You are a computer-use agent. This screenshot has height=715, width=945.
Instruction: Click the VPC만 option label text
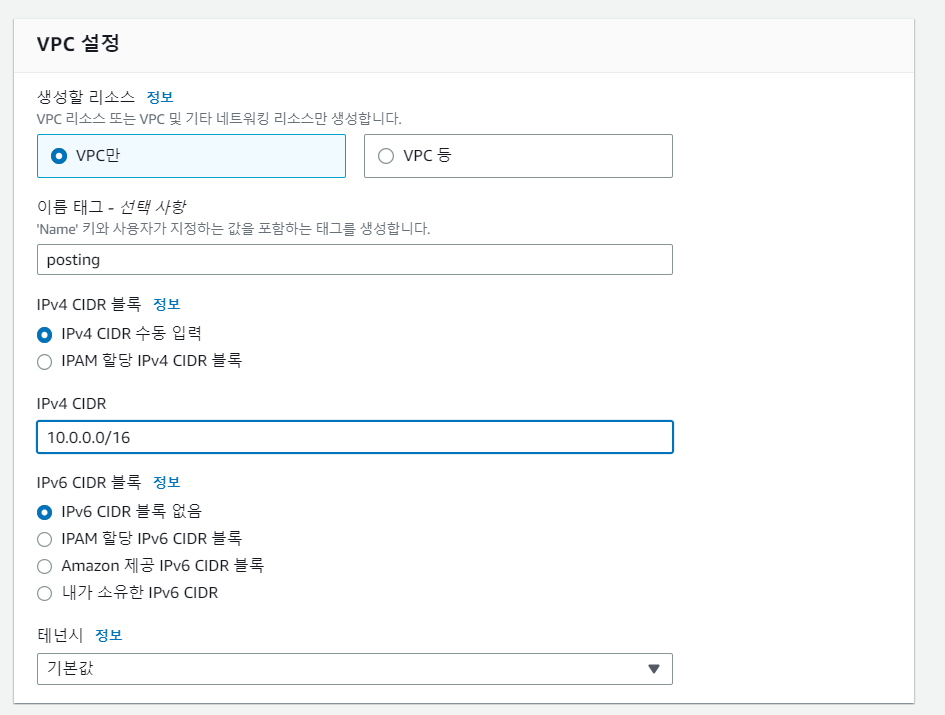[x=98, y=156]
